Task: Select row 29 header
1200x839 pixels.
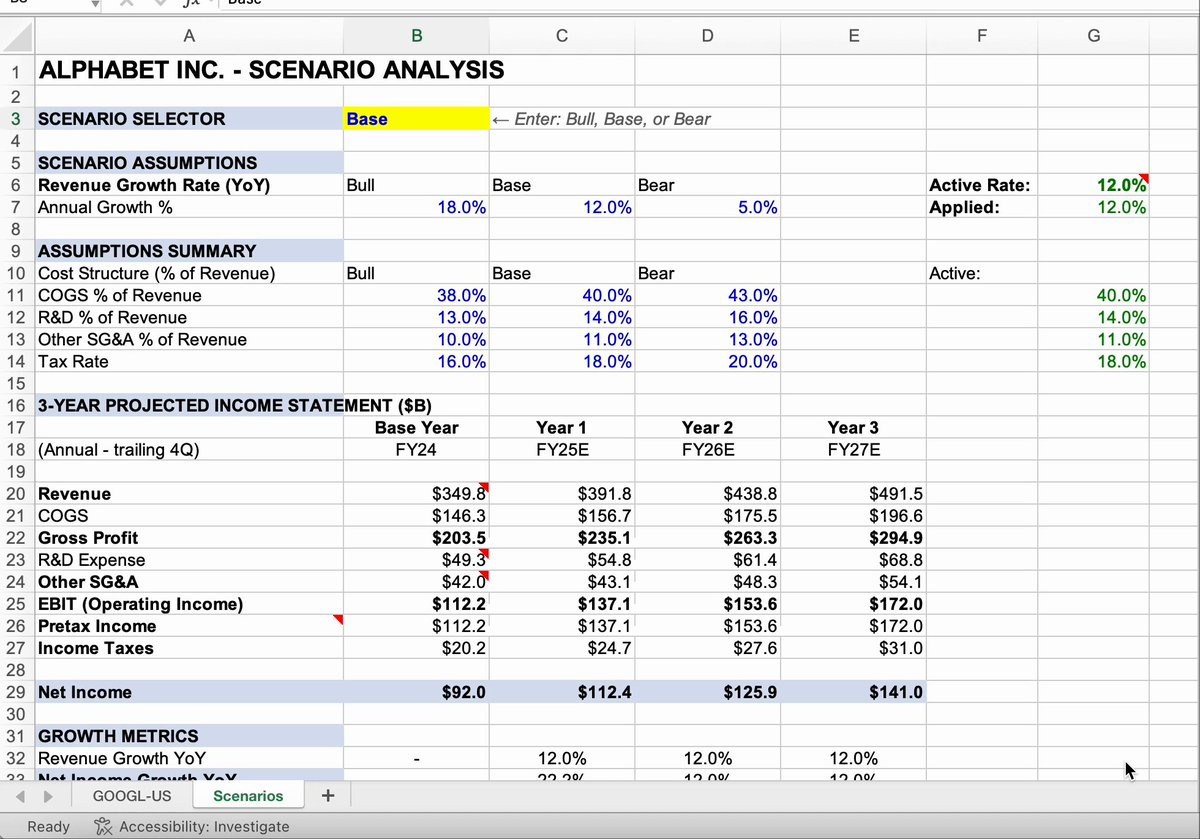Action: (x=17, y=692)
